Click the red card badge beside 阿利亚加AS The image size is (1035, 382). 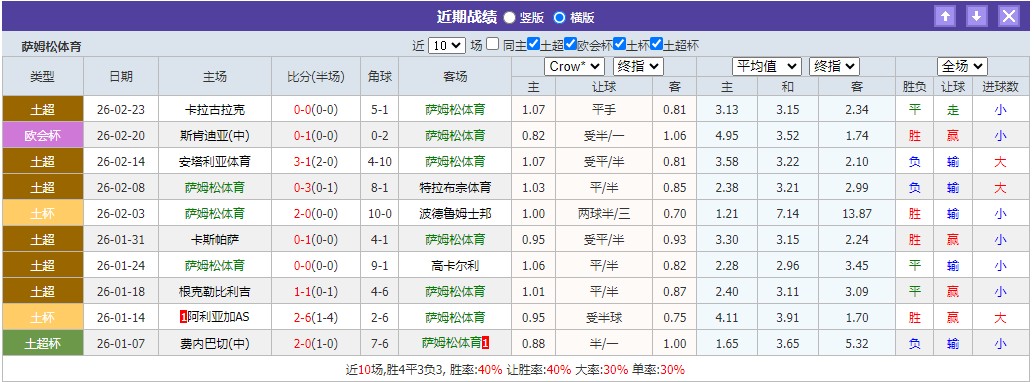pyautogui.click(x=184, y=317)
